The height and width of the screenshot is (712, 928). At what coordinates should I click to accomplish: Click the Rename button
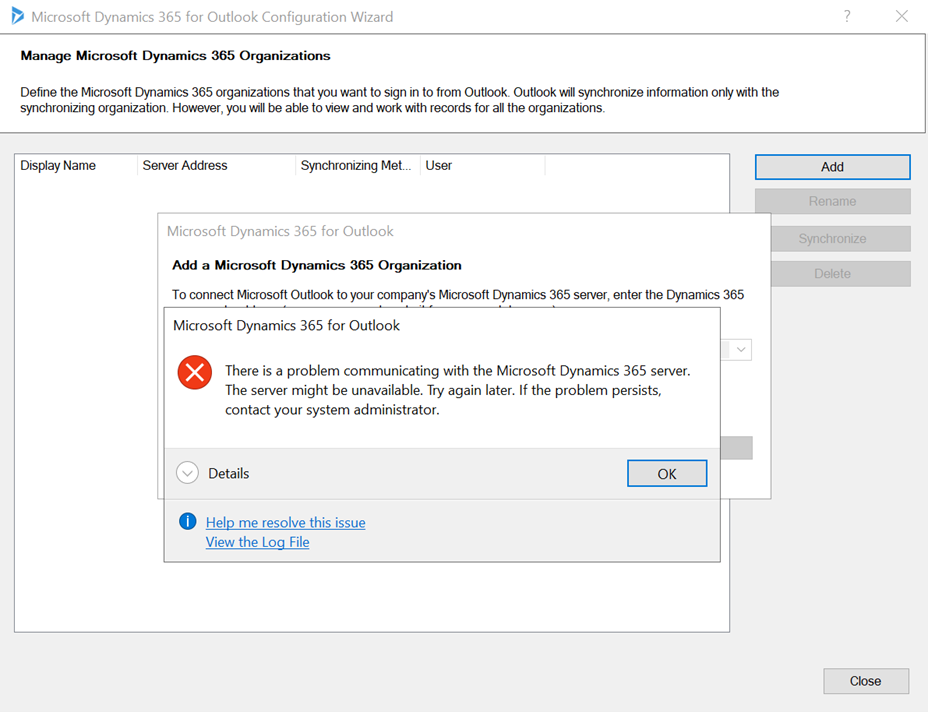[832, 201]
